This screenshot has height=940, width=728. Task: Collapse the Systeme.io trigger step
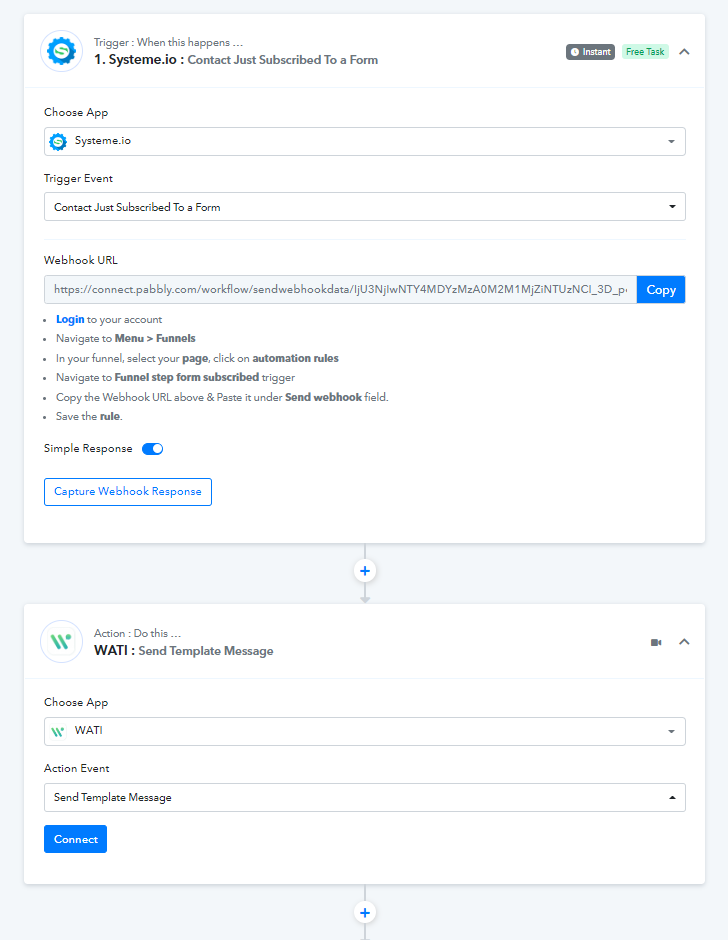(x=684, y=52)
